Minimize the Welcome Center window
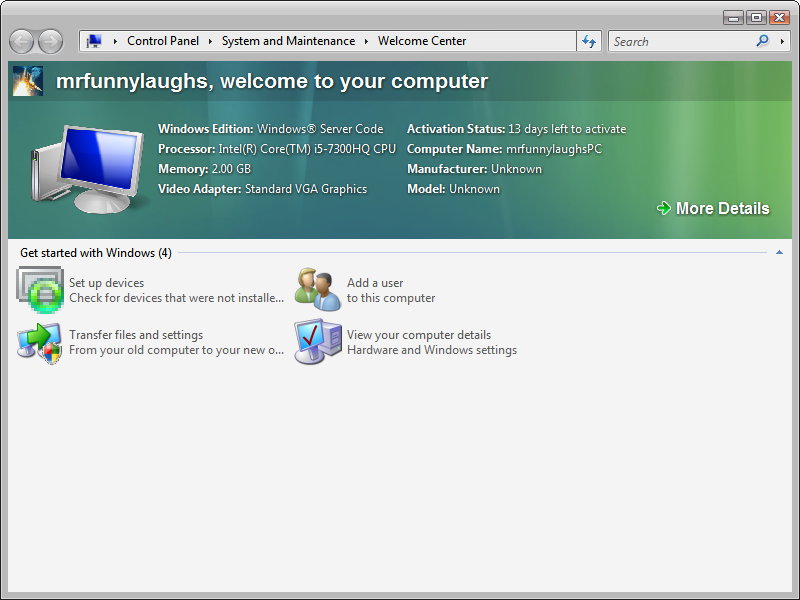800x600 pixels. click(734, 18)
